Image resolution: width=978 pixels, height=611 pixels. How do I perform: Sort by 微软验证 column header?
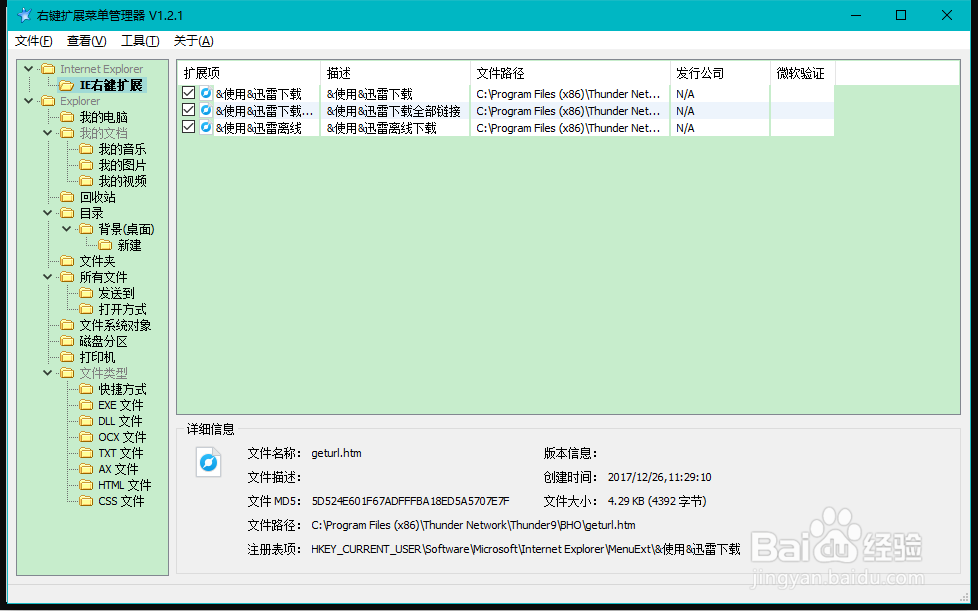(803, 73)
